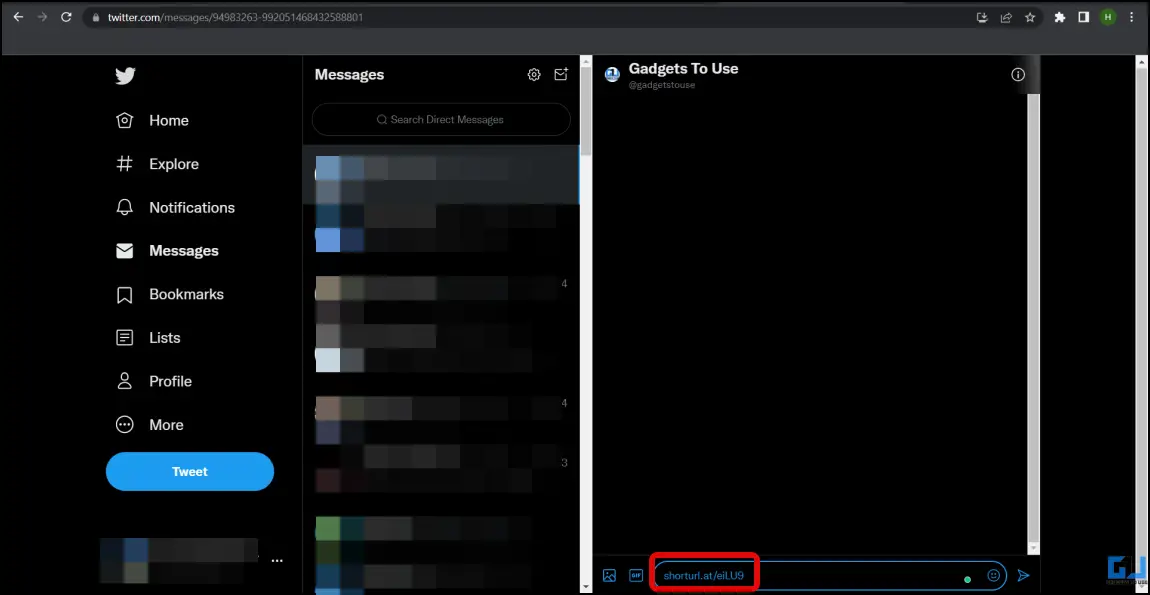Attach a photo using media icon

click(609, 576)
